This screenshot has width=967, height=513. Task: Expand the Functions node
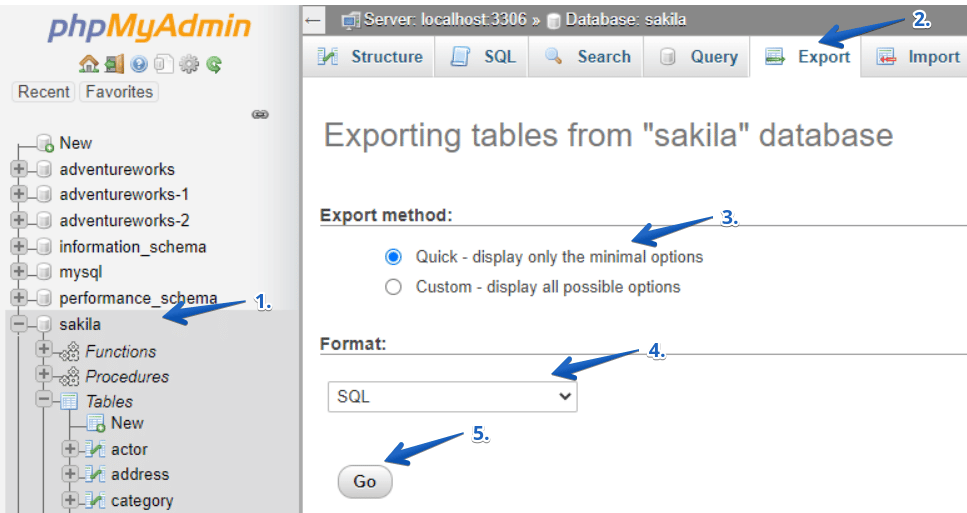click(44, 349)
